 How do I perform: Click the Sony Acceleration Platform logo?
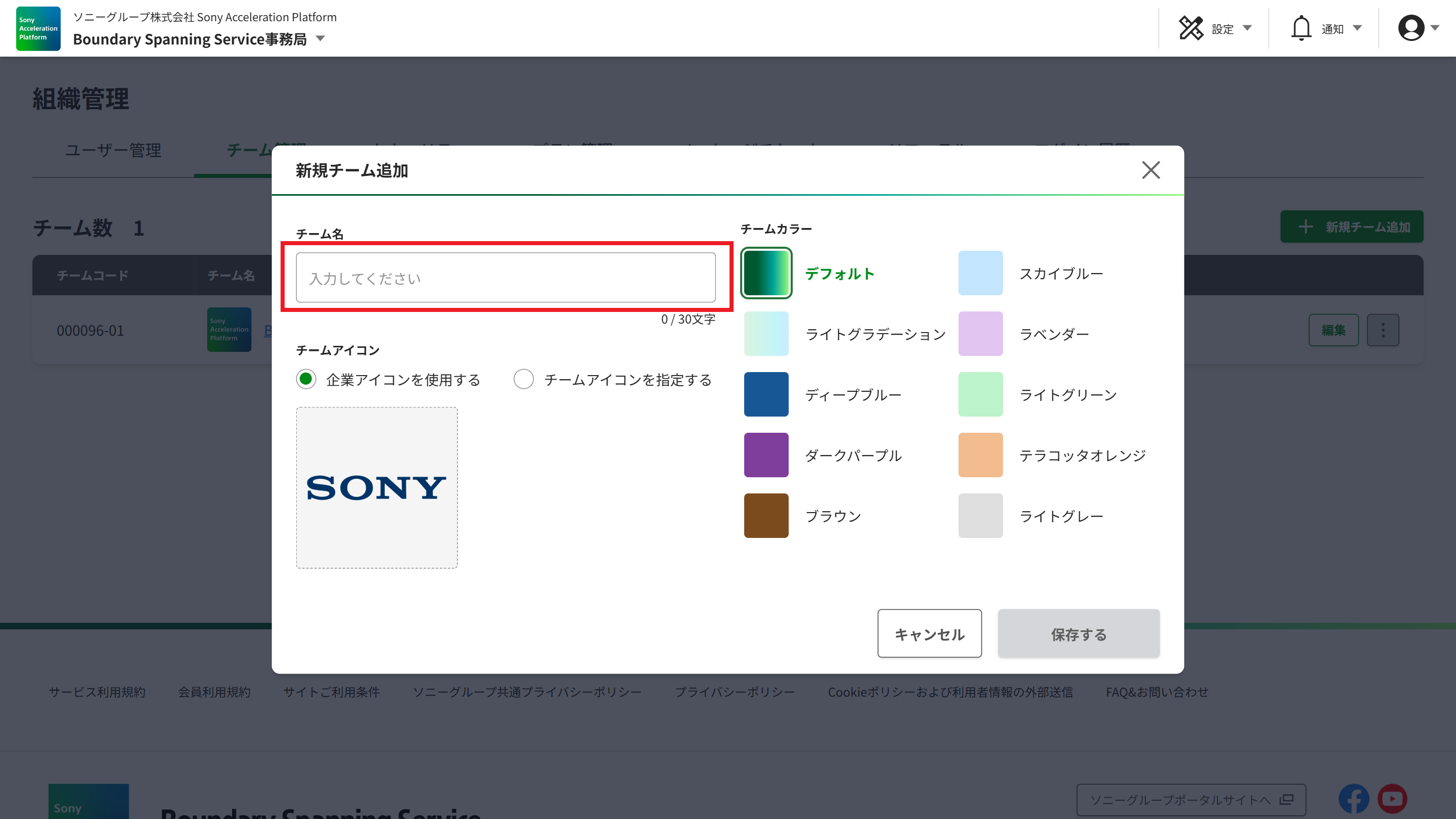(x=37, y=28)
